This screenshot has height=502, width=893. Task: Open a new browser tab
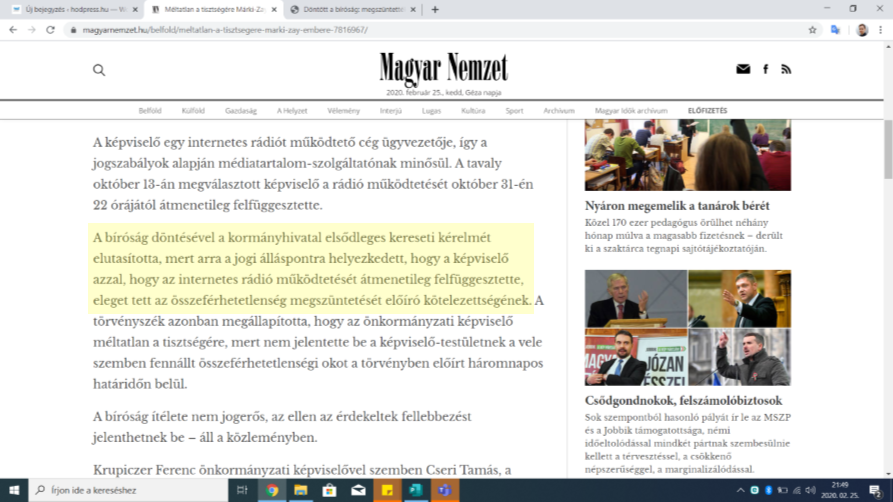tap(434, 9)
